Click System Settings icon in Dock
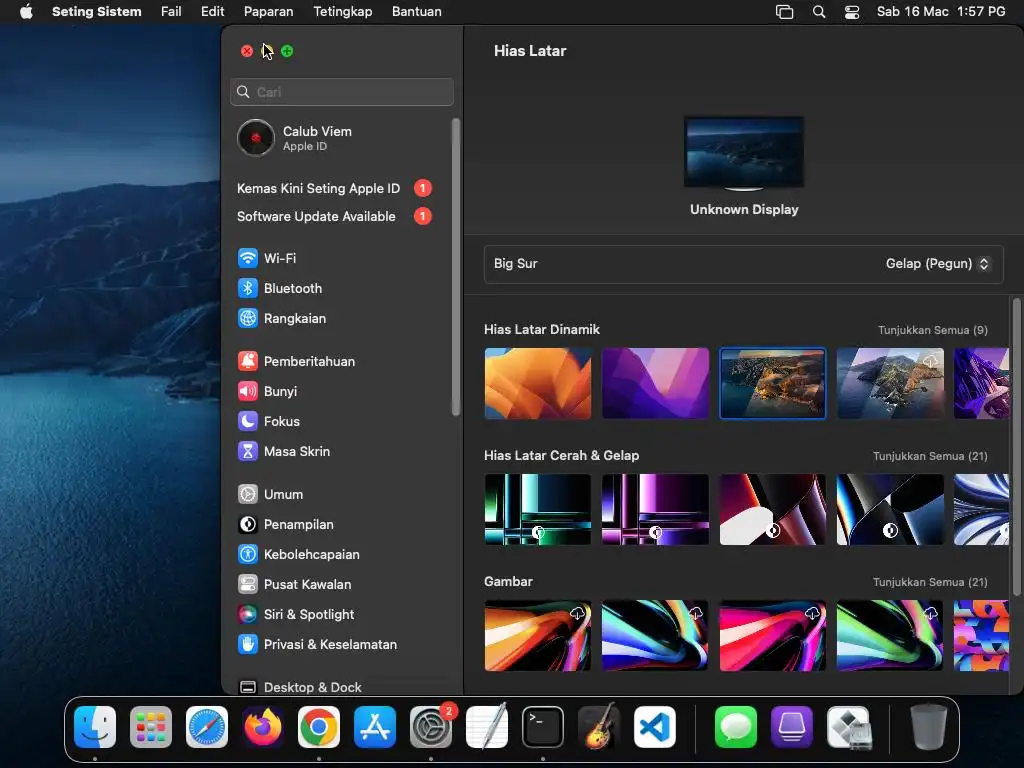Image resolution: width=1024 pixels, height=768 pixels. (431, 727)
